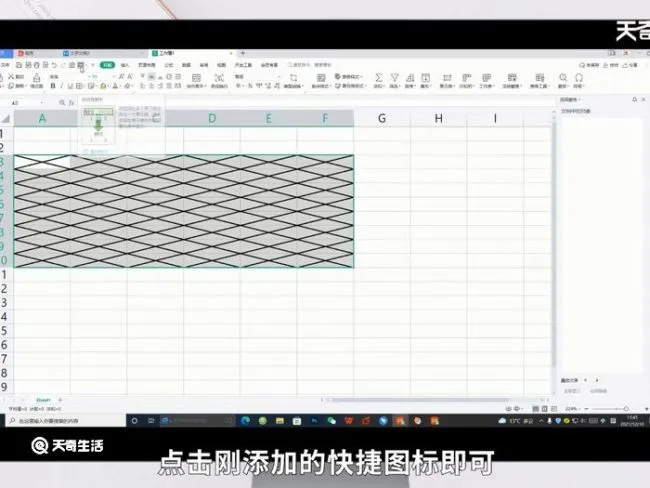Close the right-side task pane
Image resolution: width=650 pixels, height=488 pixels.
pyautogui.click(x=643, y=100)
